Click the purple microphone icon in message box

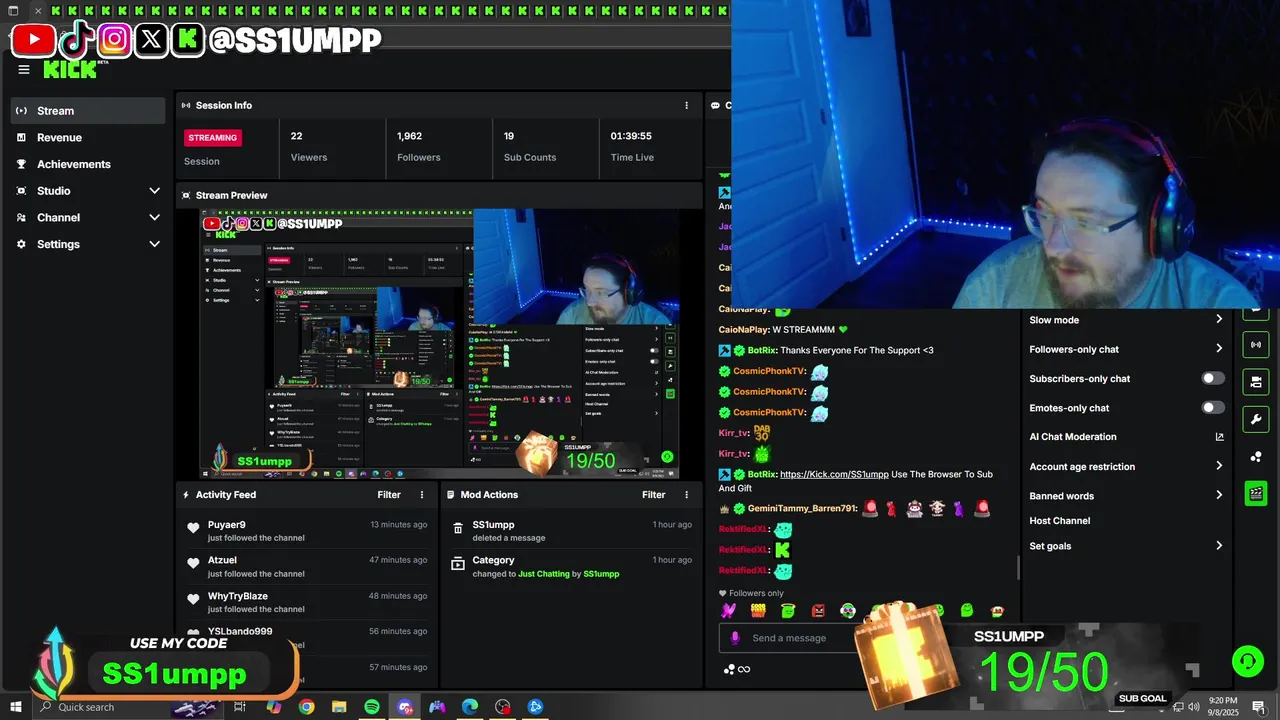coord(735,638)
